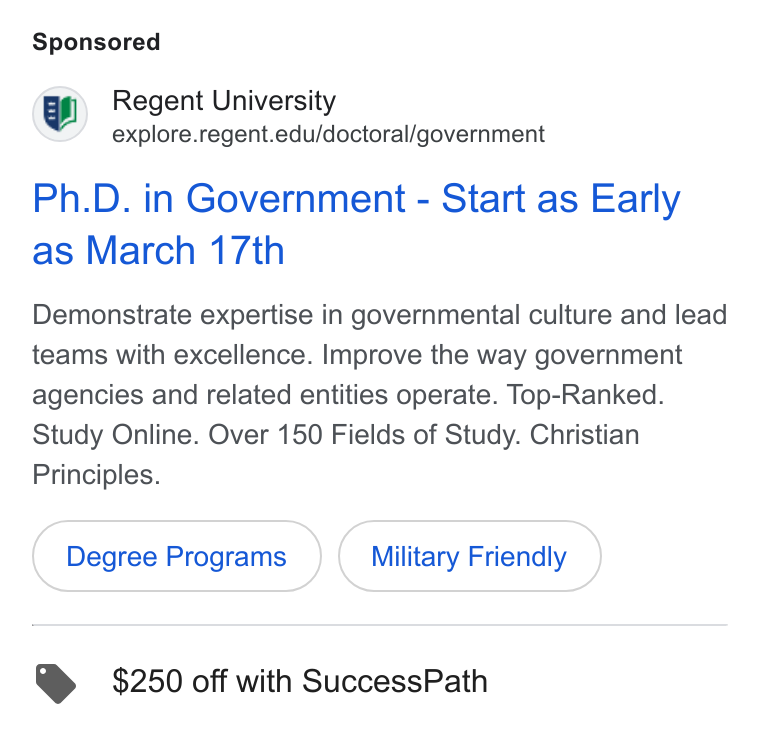Click the "Top-Ranked." phrase in description
The height and width of the screenshot is (742, 760).
coord(585,395)
